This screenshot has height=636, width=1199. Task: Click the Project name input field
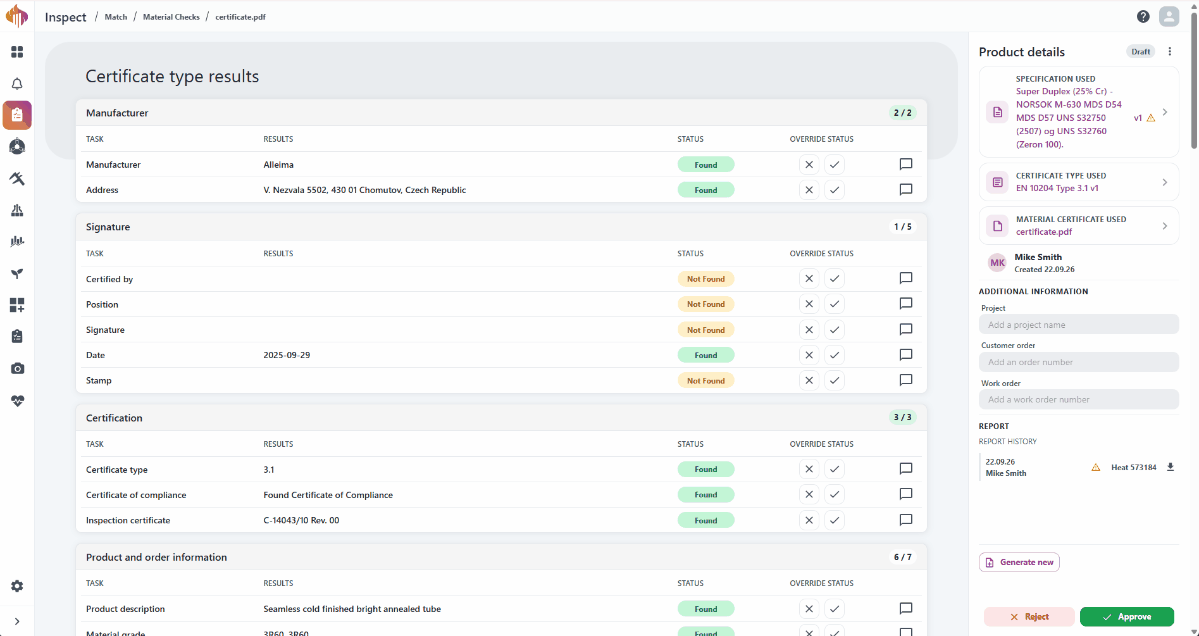point(1078,324)
